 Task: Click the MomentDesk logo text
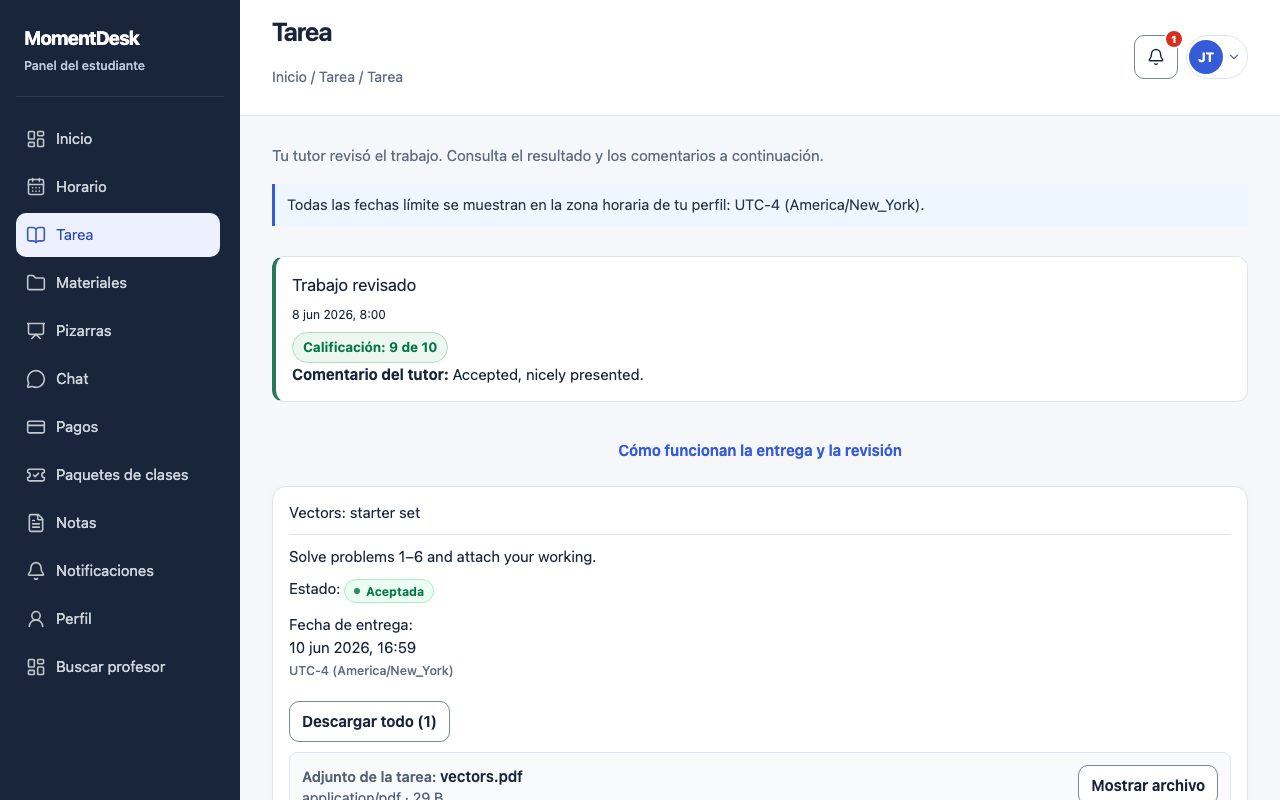point(82,39)
